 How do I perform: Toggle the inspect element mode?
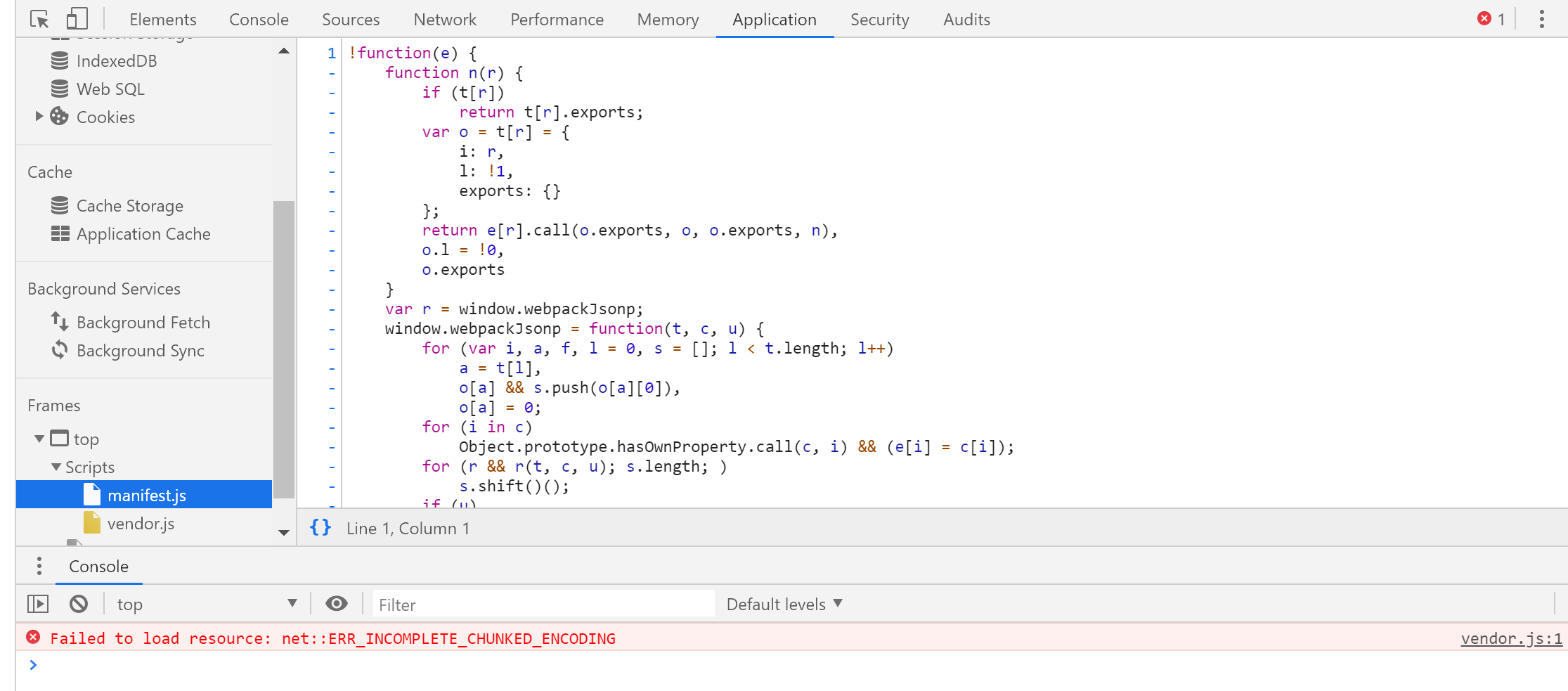40,18
